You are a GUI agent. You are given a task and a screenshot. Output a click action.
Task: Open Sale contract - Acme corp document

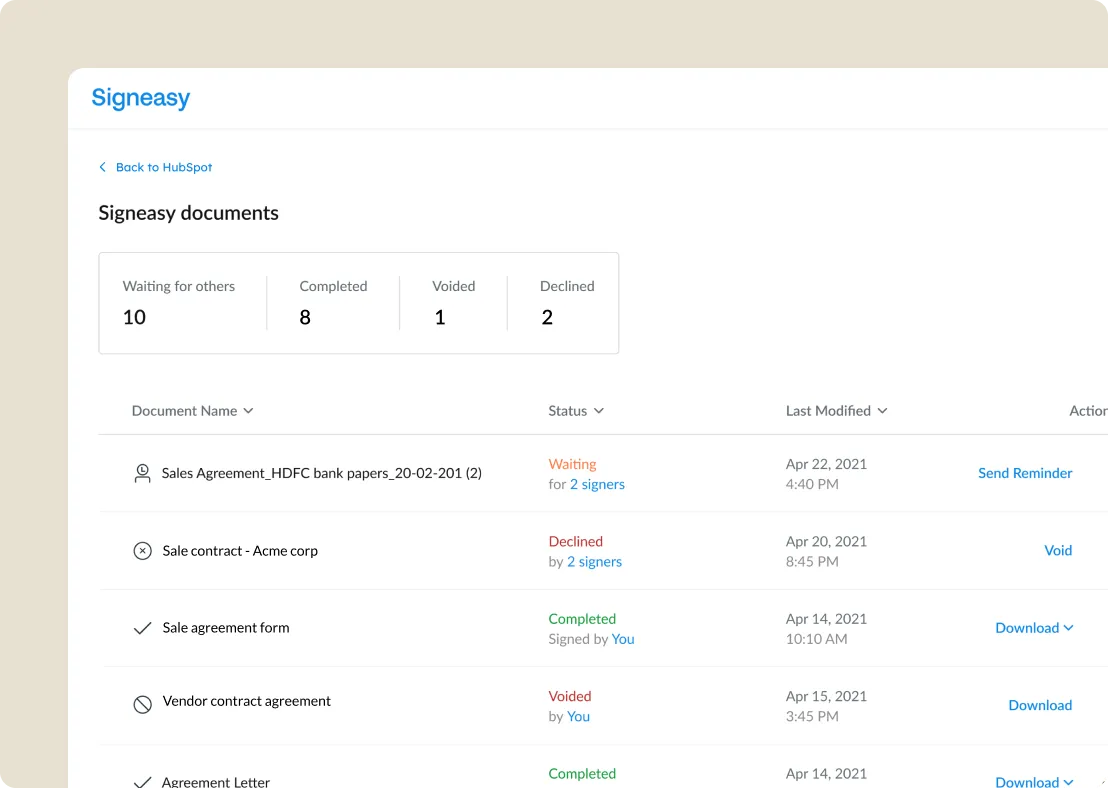tap(240, 551)
